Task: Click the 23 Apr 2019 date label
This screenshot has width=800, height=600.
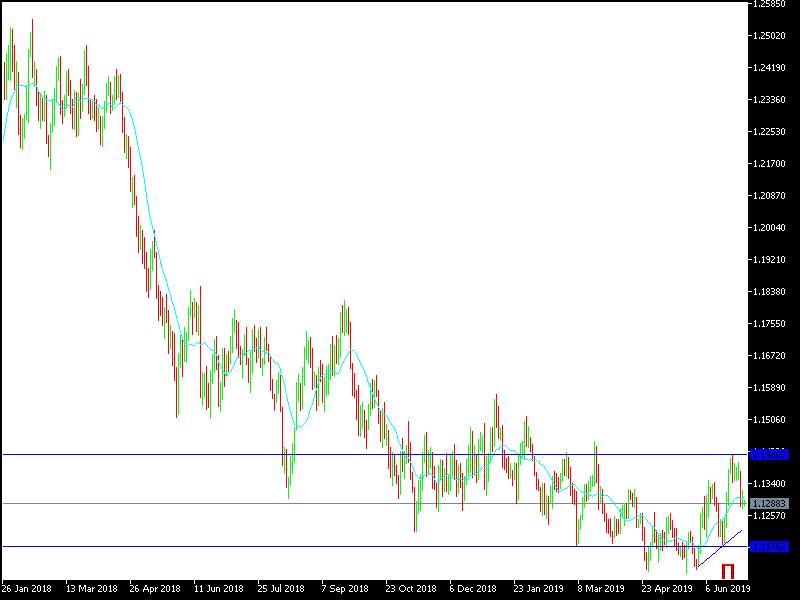Action: click(667, 589)
